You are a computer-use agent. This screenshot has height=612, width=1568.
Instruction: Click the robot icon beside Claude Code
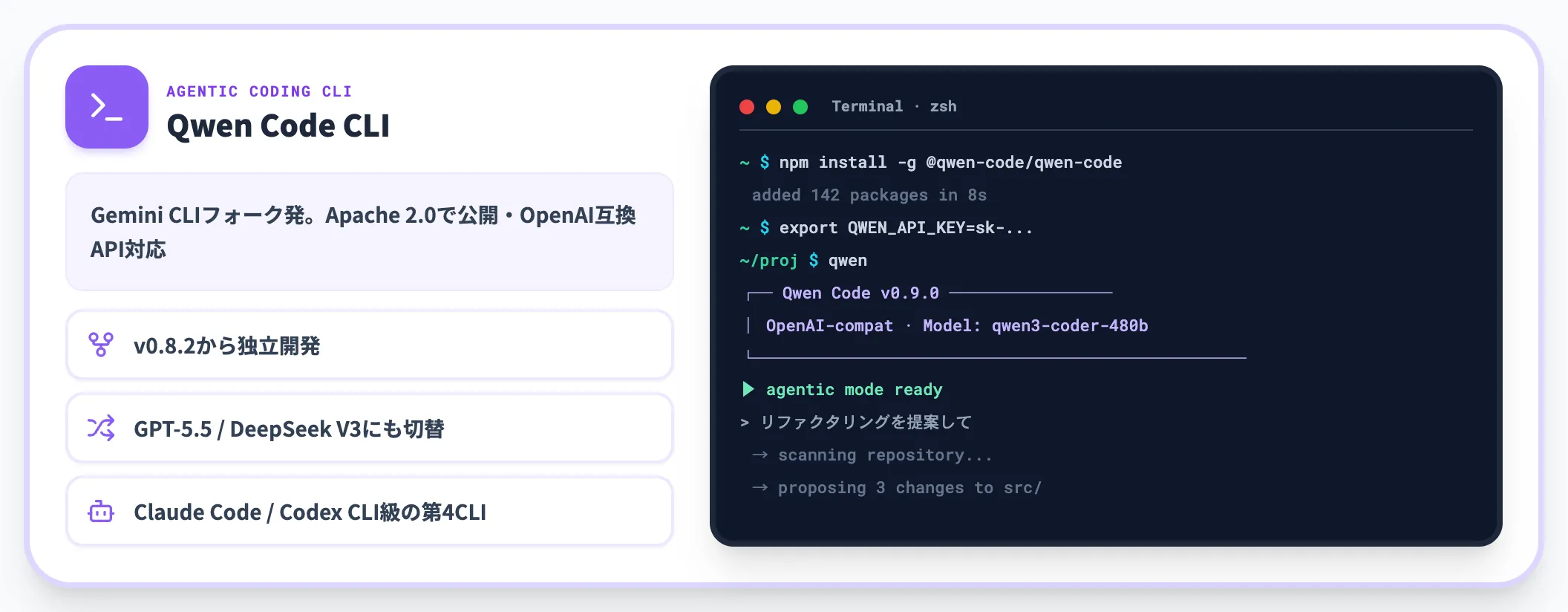point(101,511)
